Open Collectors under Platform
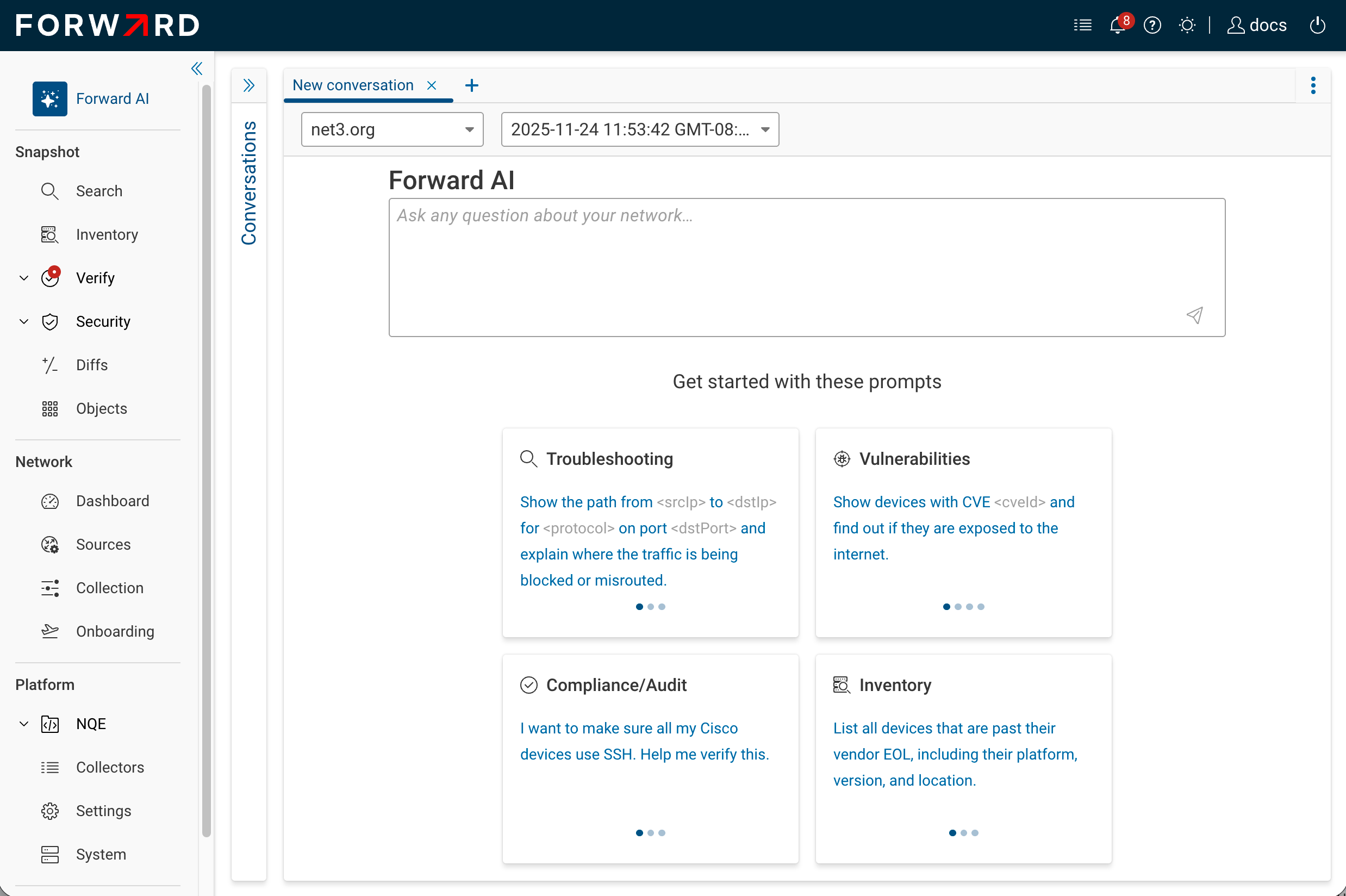Screen dimensions: 1346x896 (110, 768)
